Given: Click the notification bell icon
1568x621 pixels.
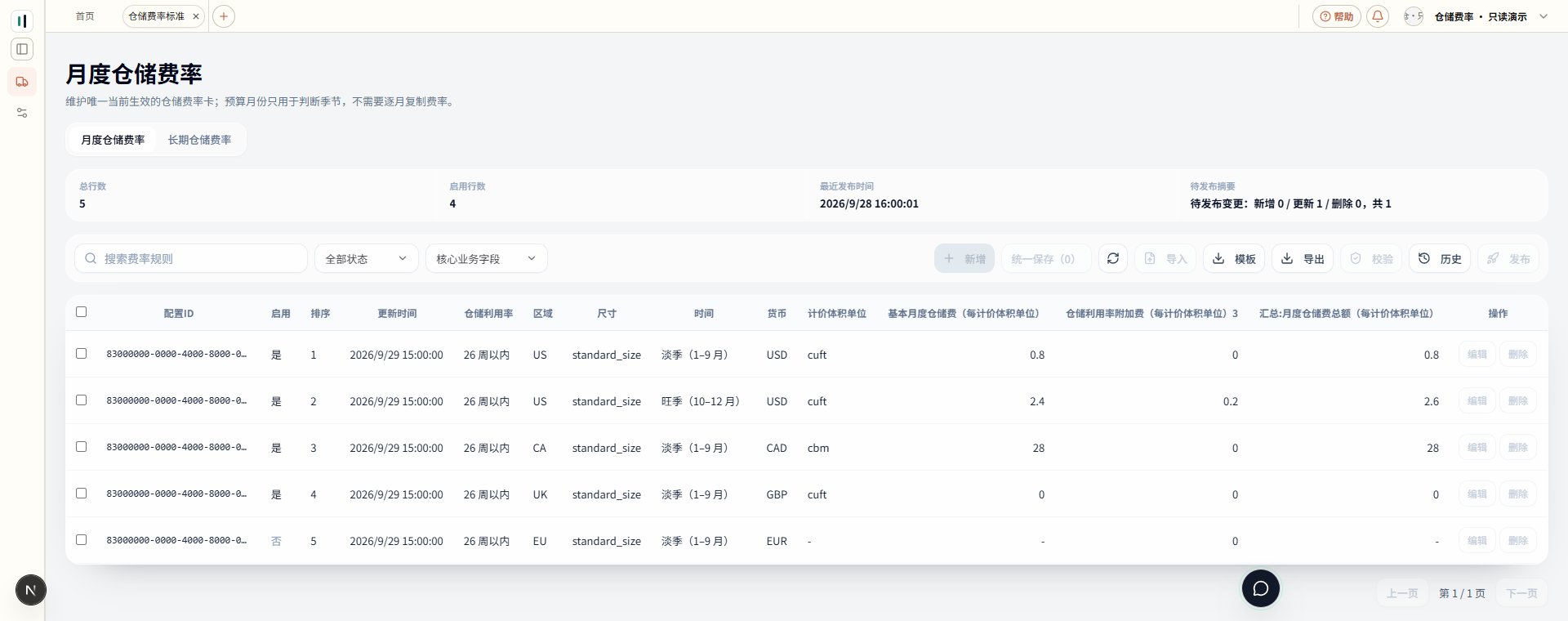Looking at the screenshot, I should click(1378, 16).
